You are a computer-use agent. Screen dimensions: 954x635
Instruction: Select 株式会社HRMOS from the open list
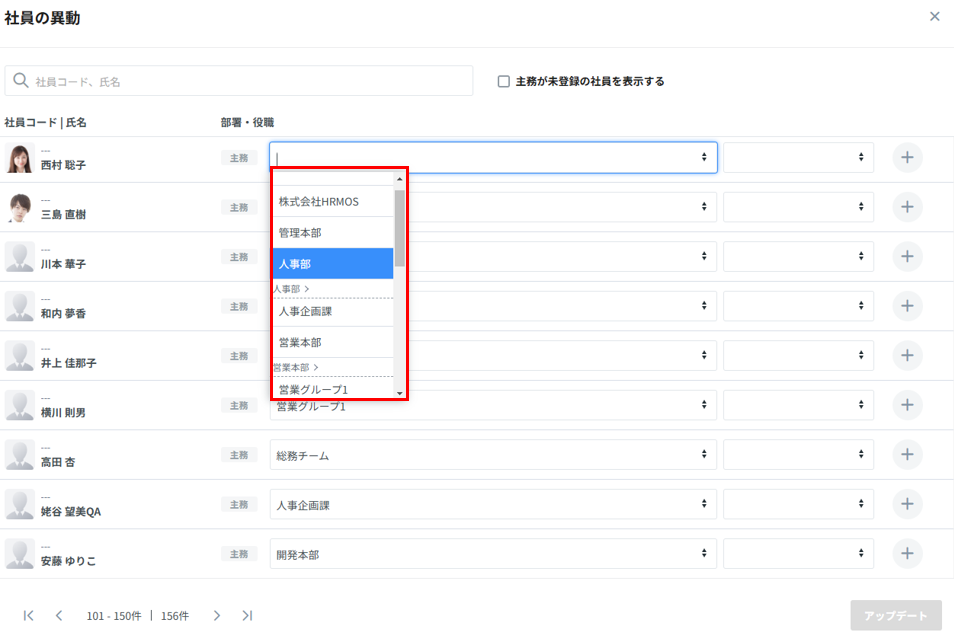tap(332, 202)
